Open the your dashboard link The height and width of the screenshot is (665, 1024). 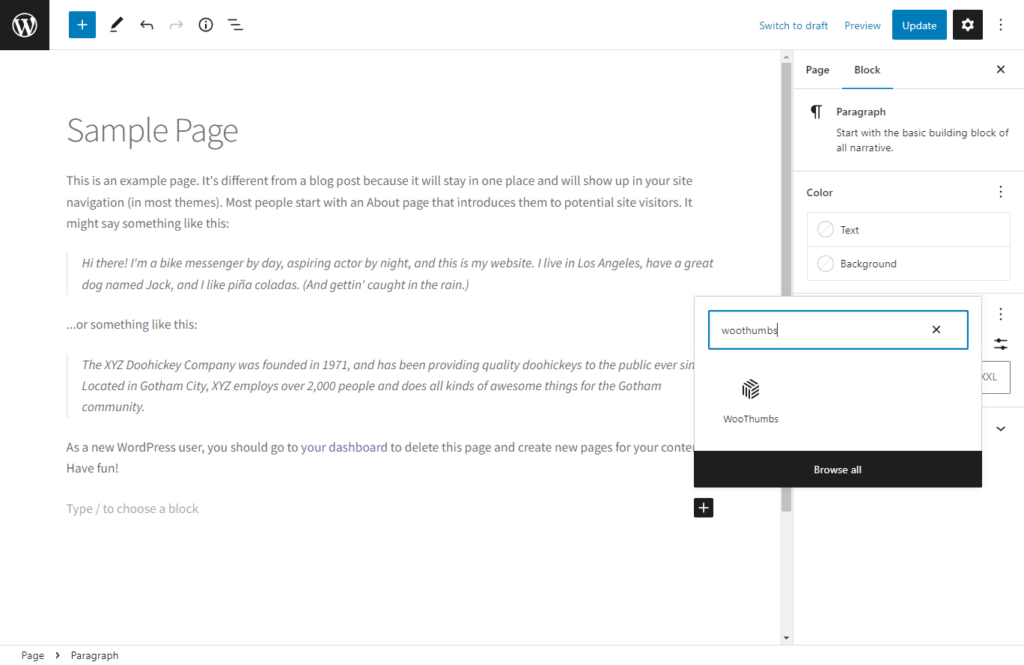point(344,447)
